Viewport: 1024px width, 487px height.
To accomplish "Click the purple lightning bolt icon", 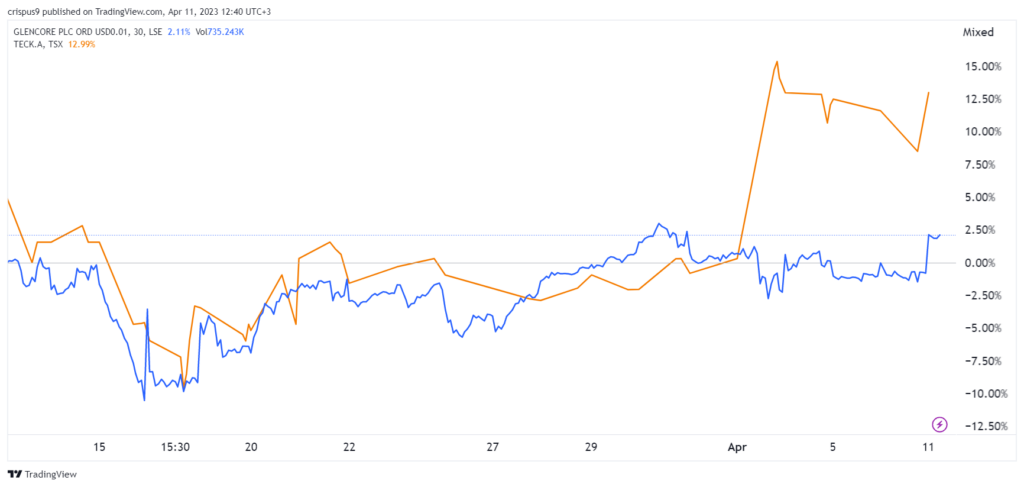I will tap(939, 424).
